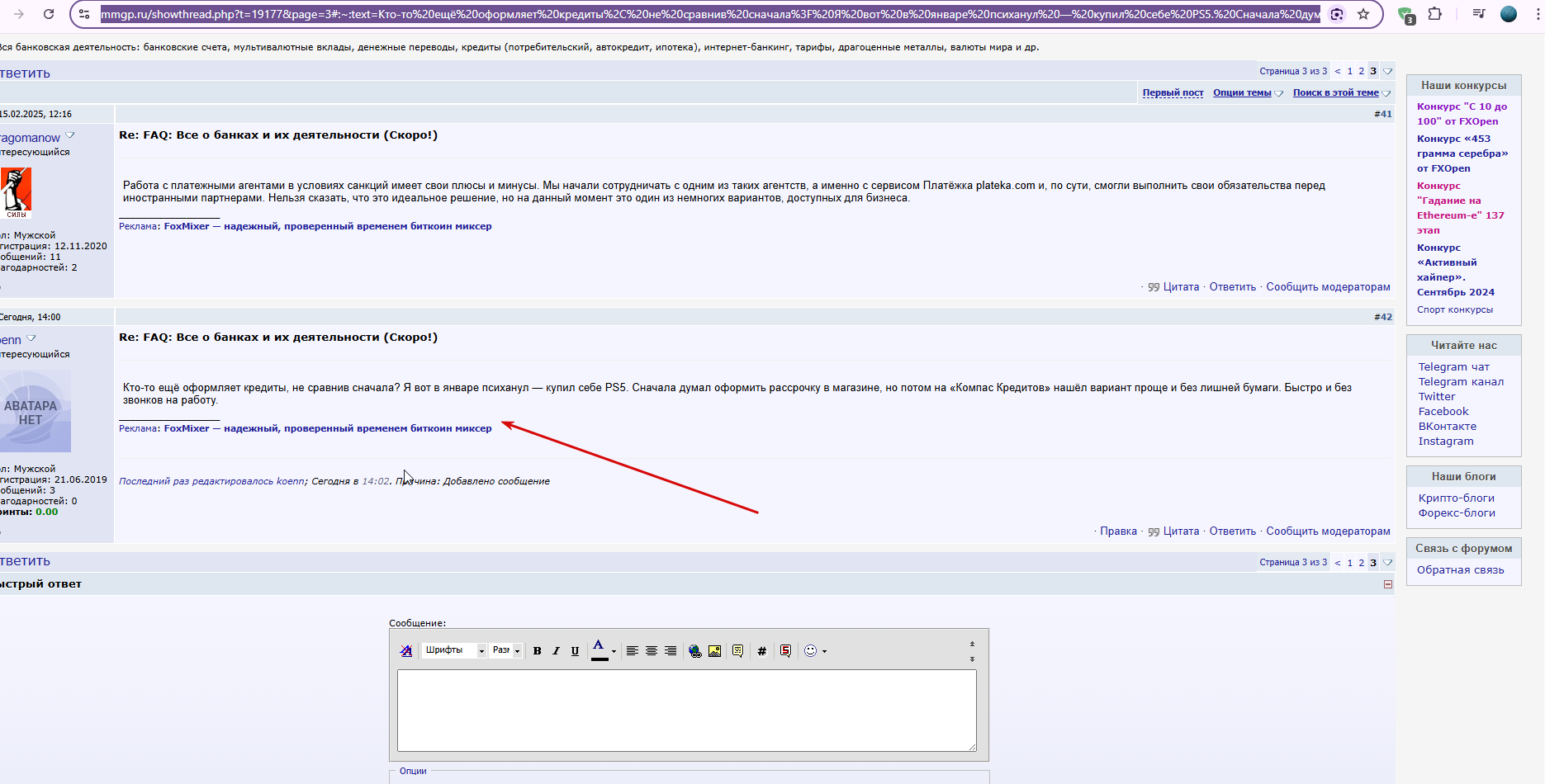Insert an image in the editor
1545x784 pixels.
click(714, 651)
